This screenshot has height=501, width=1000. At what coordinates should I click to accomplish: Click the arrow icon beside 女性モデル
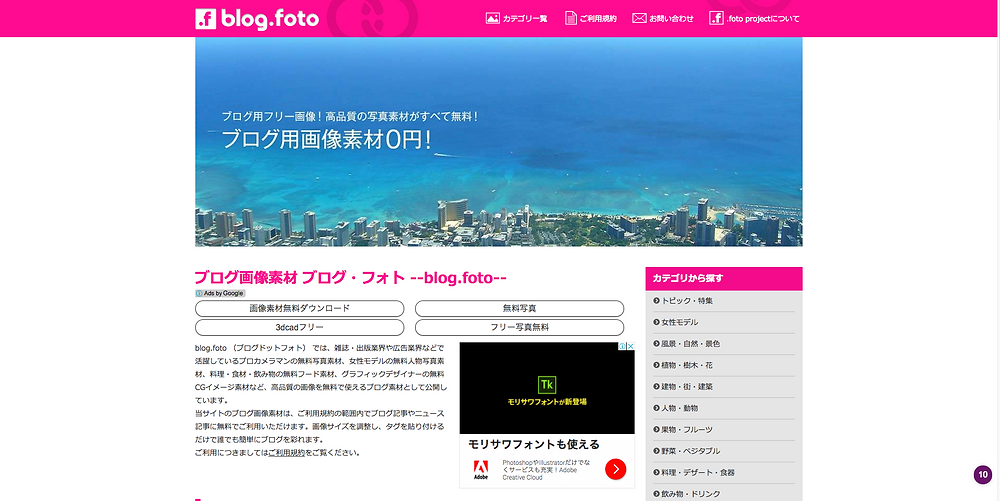pyautogui.click(x=656, y=323)
